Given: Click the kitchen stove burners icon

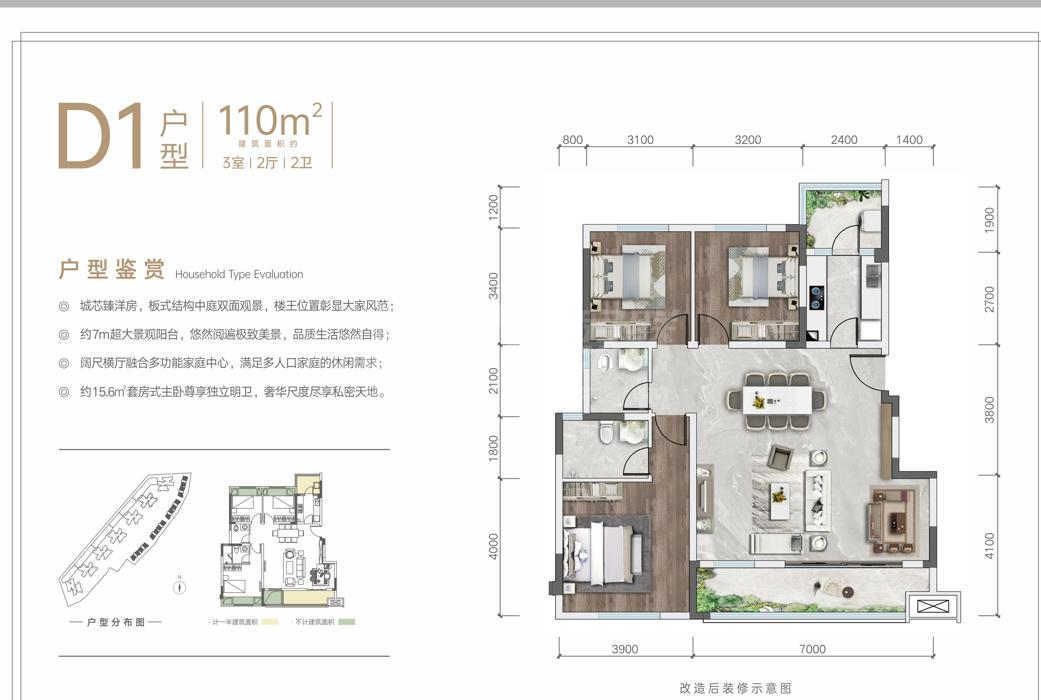Looking at the screenshot, I should pyautogui.click(x=816, y=297).
